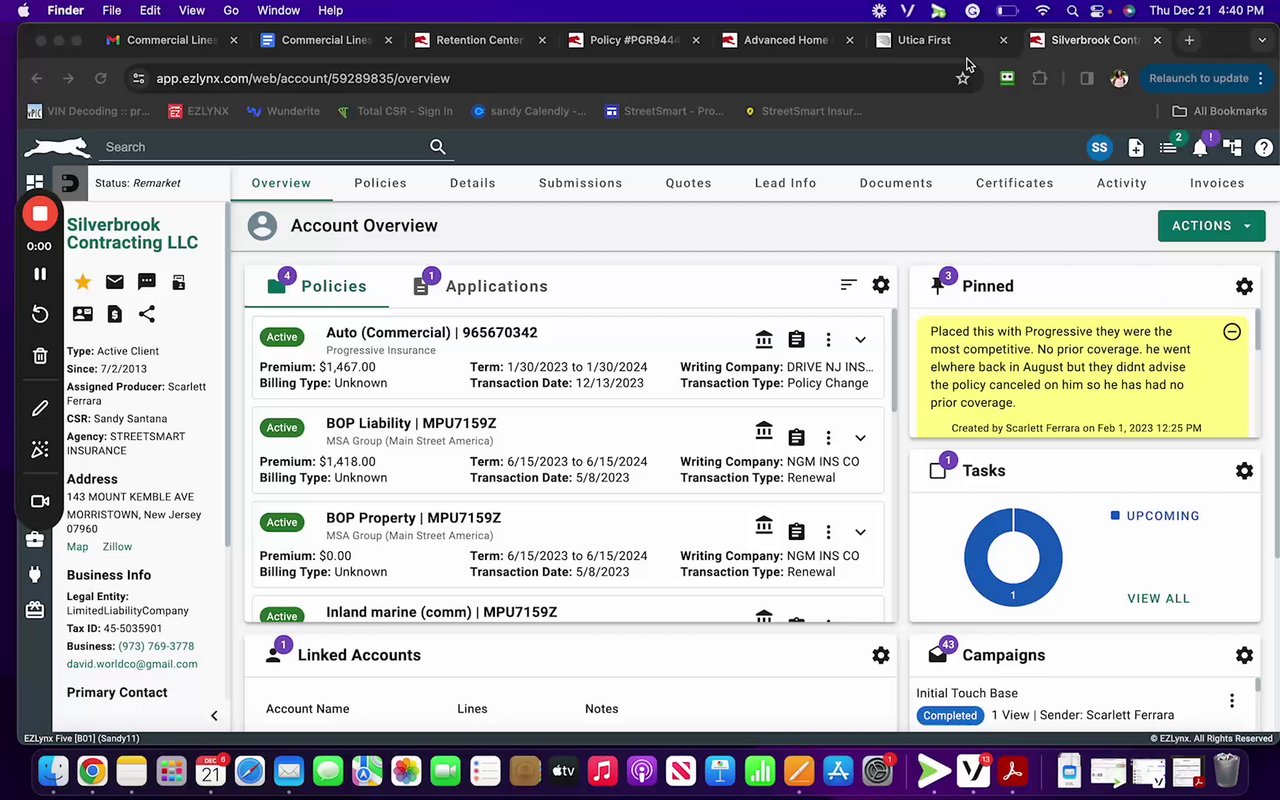Go to the Quotes tab
The height and width of the screenshot is (800, 1280).
coord(689,183)
